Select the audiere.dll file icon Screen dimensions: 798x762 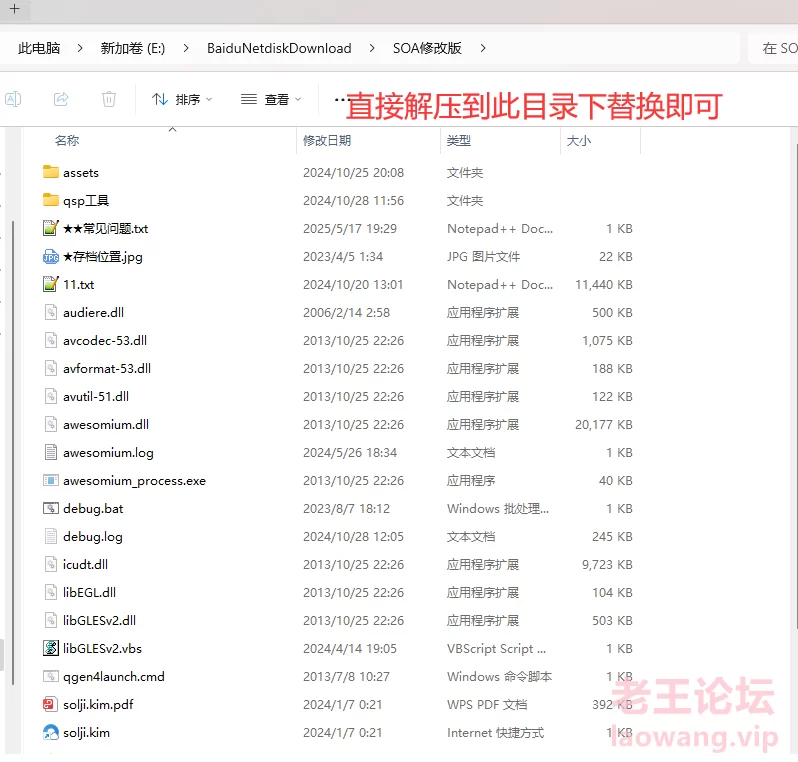point(50,312)
